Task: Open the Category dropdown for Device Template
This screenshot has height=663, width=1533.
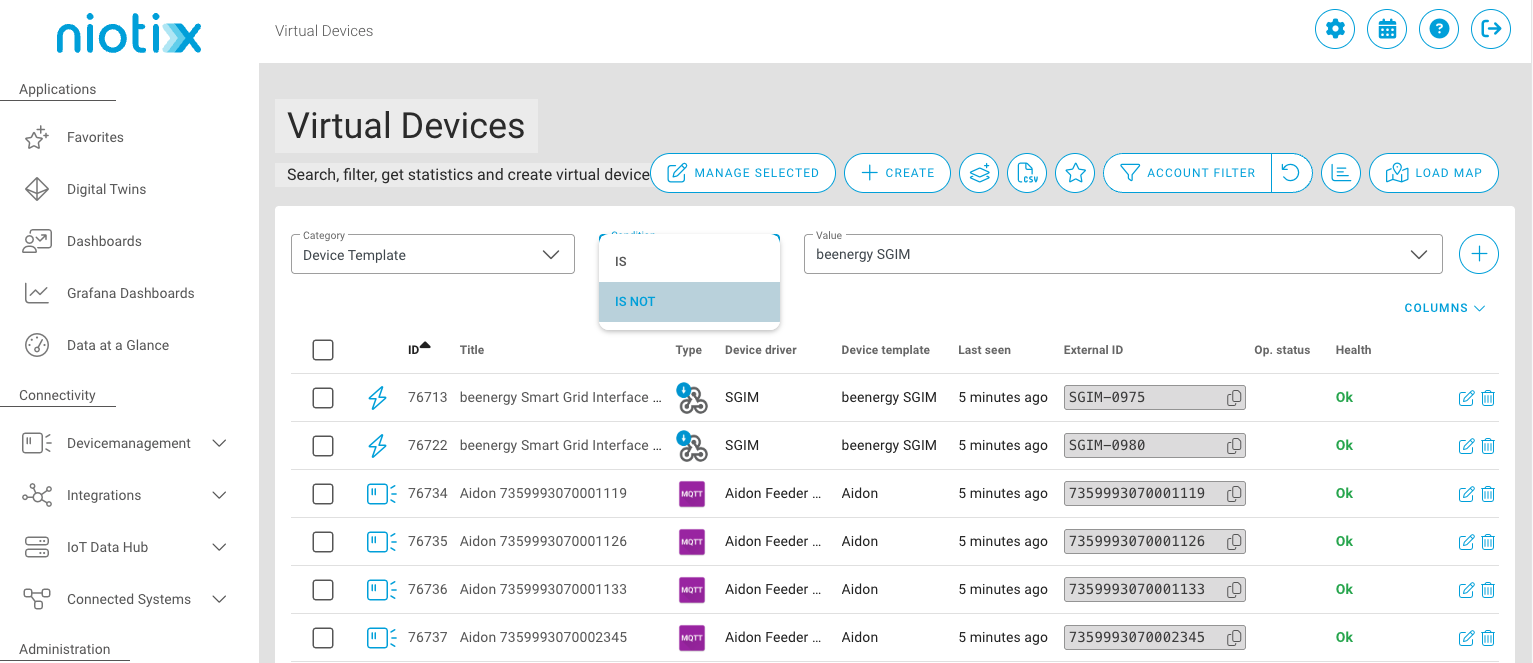Action: pyautogui.click(x=432, y=255)
